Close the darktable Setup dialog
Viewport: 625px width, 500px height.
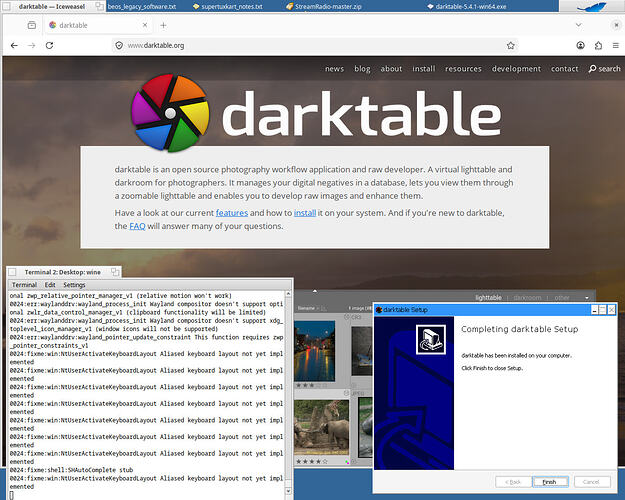611,310
